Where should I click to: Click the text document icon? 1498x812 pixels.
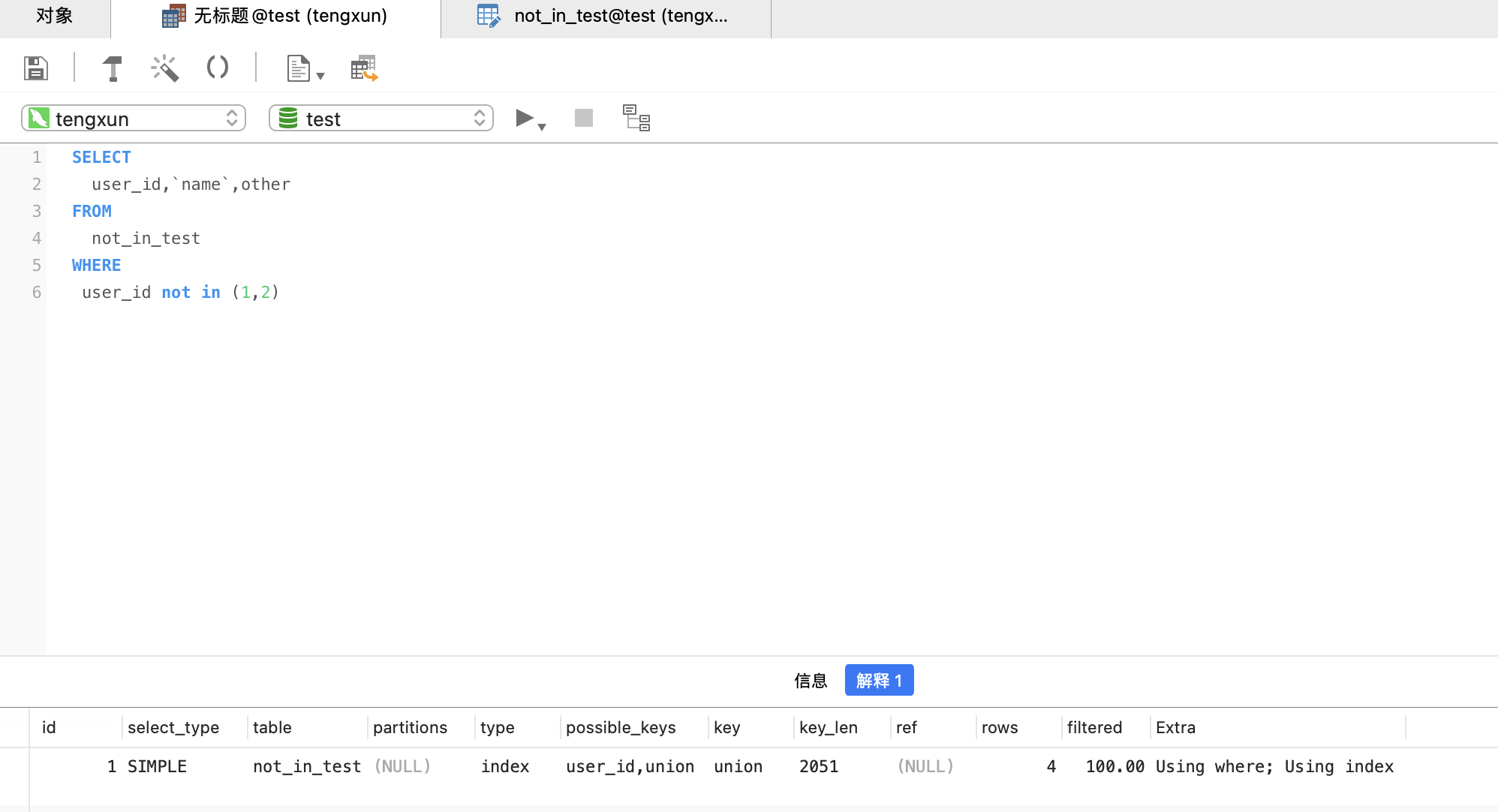click(298, 68)
